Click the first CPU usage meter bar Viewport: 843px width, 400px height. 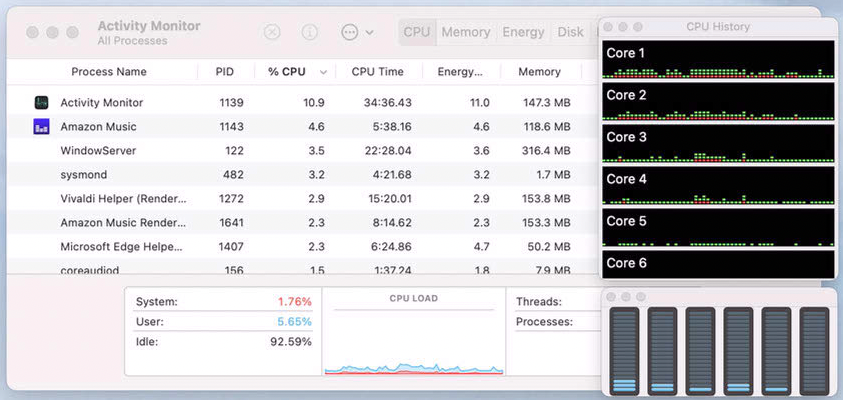click(x=624, y=350)
